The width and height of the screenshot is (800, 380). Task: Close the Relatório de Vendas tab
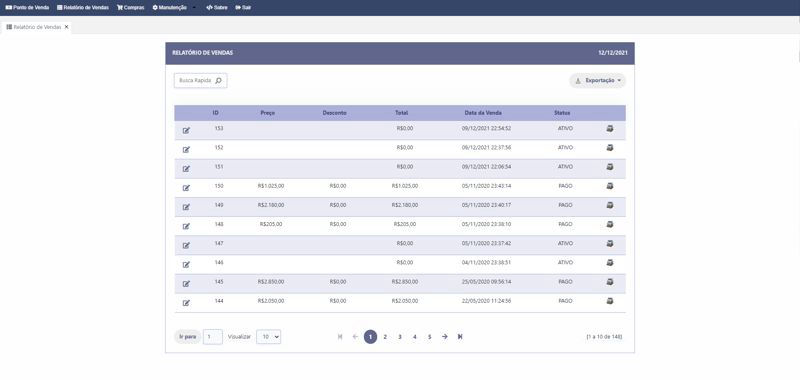pyautogui.click(x=66, y=27)
